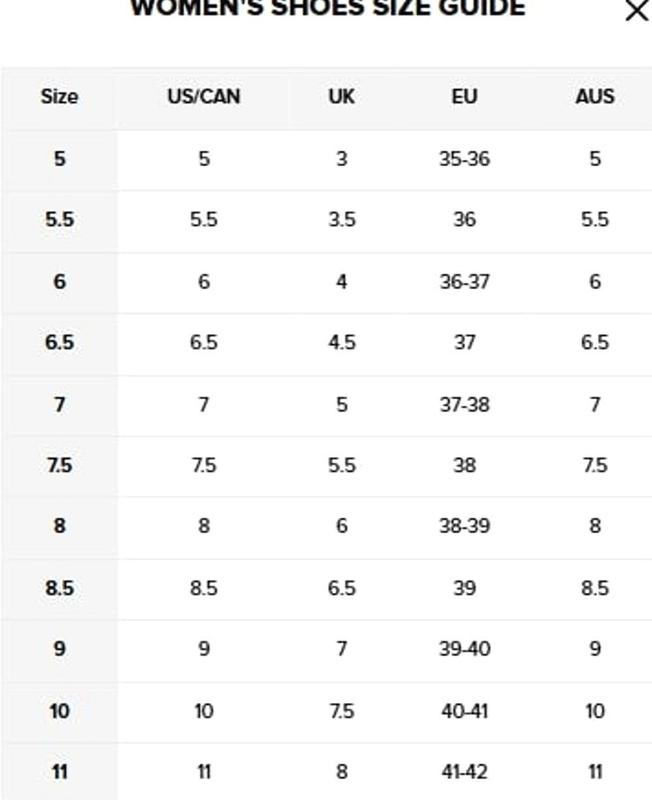Click the size 8 row label
The image size is (652, 800).
[59, 526]
